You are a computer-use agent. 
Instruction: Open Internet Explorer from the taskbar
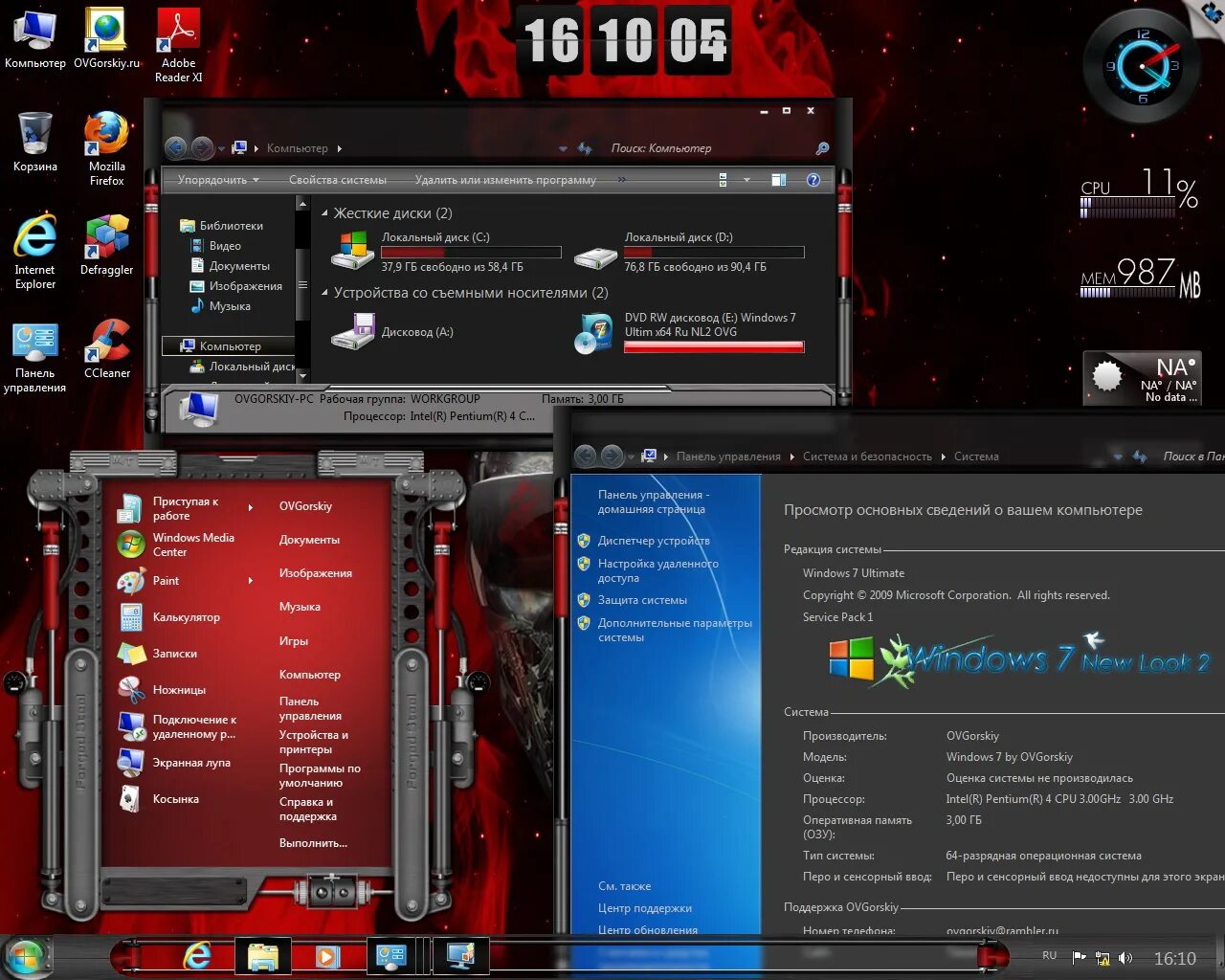click(197, 955)
